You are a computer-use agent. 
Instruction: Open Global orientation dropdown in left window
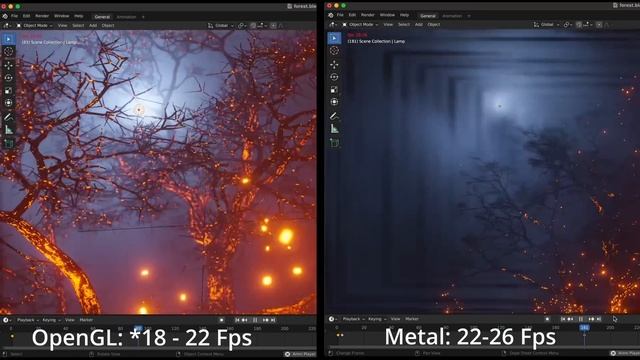[x=221, y=25]
